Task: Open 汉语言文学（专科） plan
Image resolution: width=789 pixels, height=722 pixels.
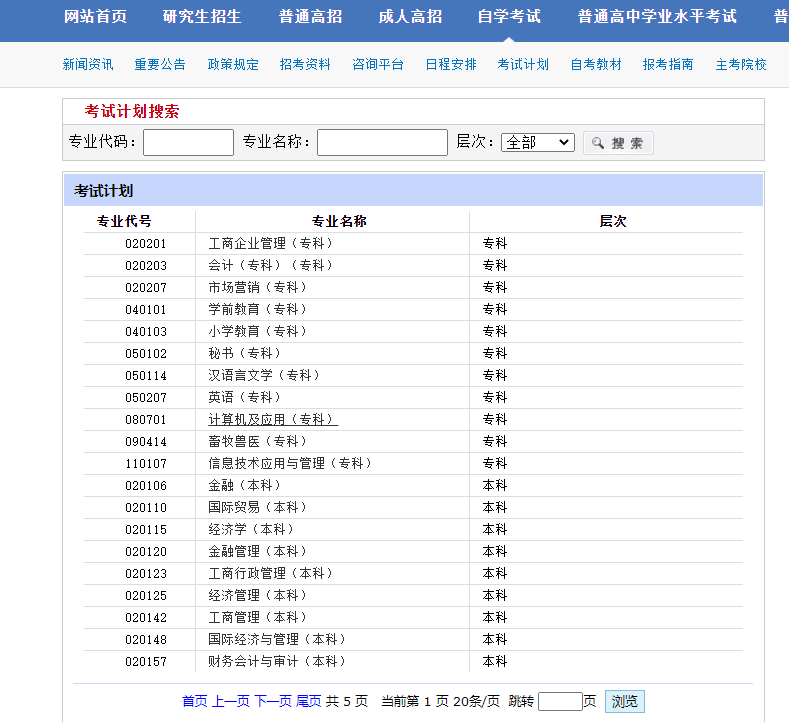Action: (264, 375)
